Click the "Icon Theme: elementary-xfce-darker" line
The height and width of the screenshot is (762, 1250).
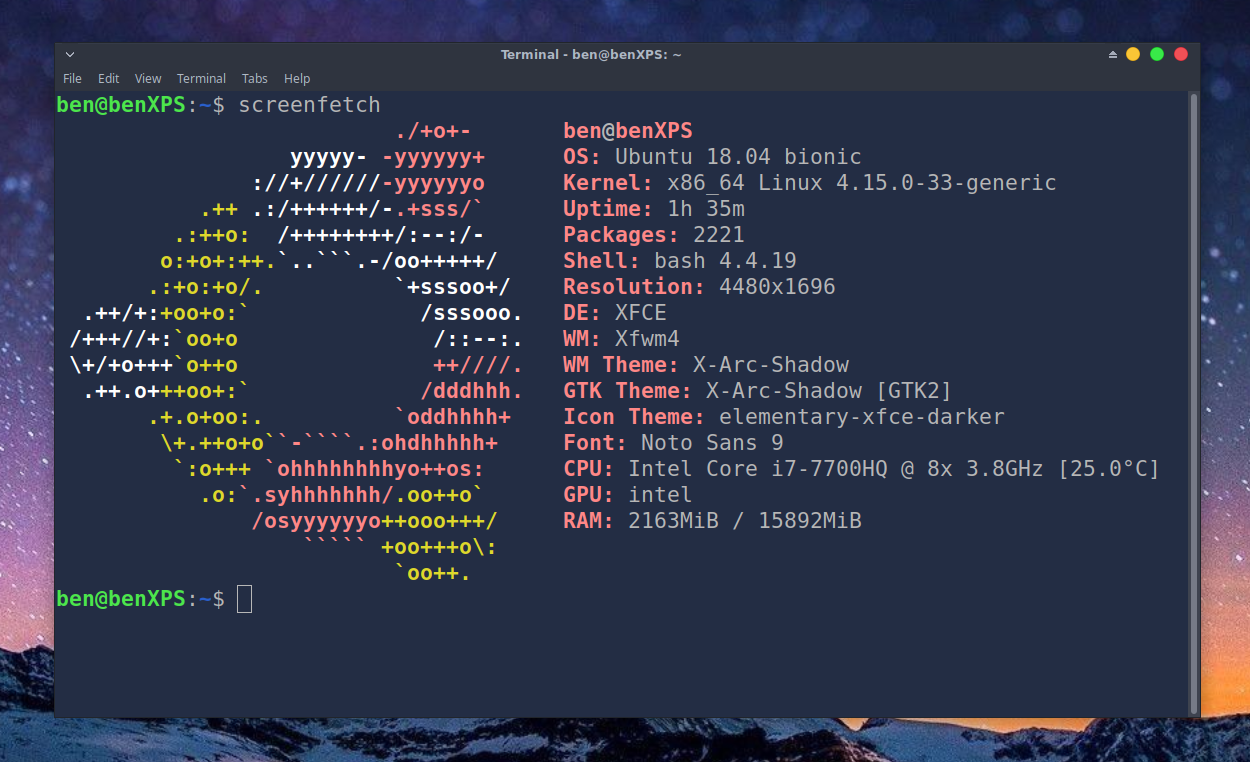pyautogui.click(x=784, y=417)
